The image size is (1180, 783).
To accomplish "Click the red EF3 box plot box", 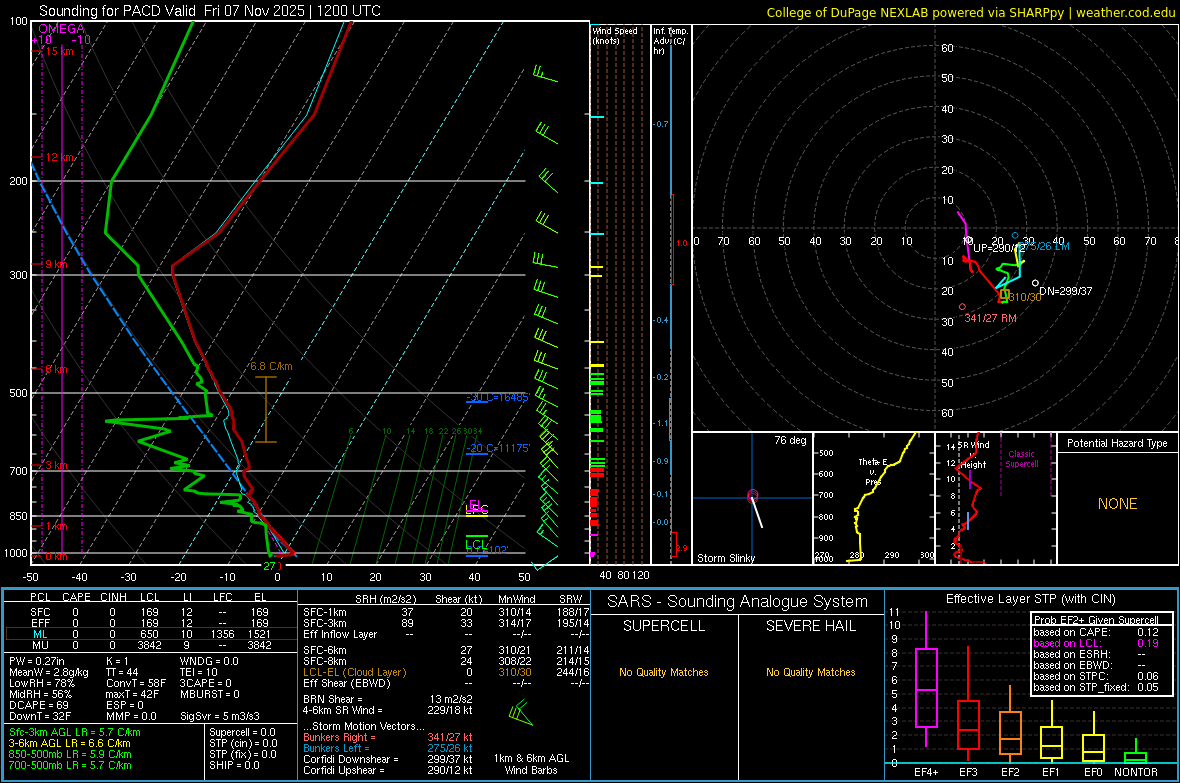I will tap(968, 725).
